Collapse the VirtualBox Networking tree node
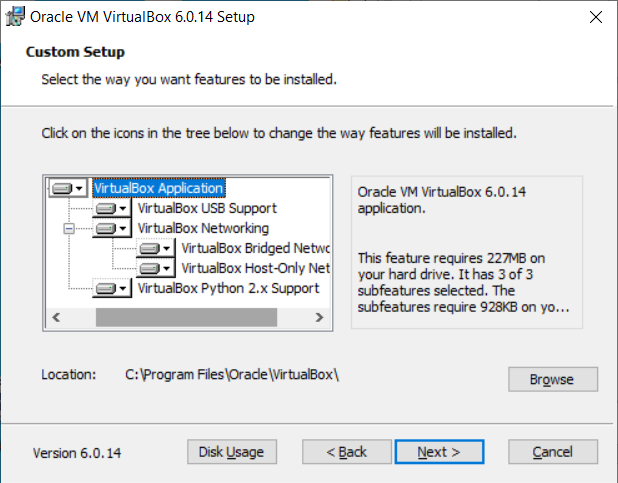The width and height of the screenshot is (618, 483). coord(69,228)
